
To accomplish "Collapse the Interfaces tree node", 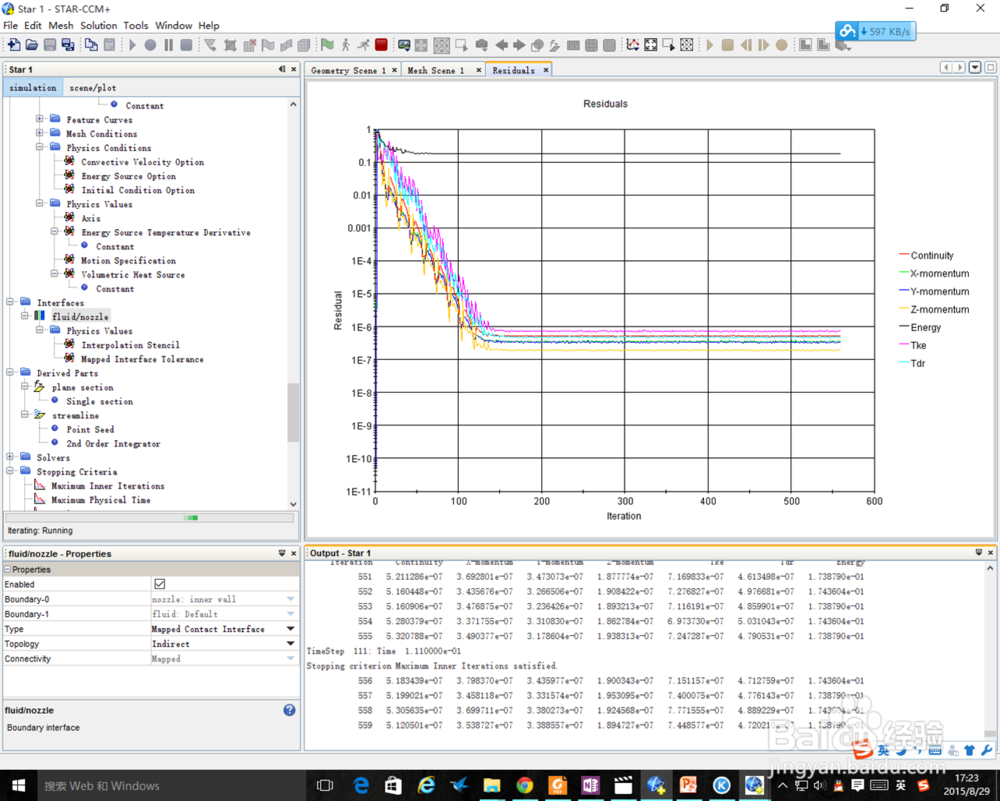I will [10, 302].
